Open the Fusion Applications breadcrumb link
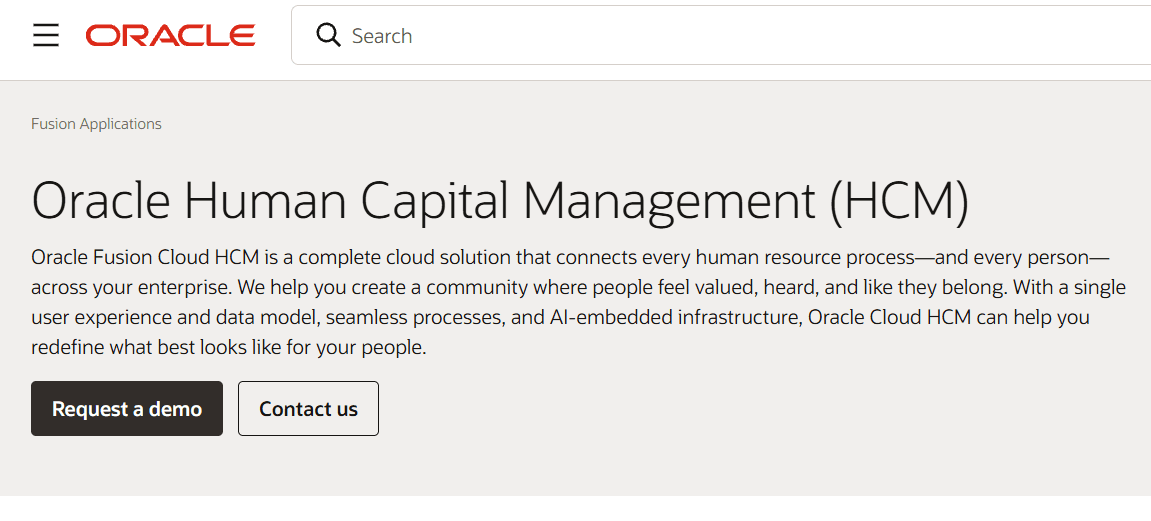The image size is (1151, 521). [x=96, y=124]
